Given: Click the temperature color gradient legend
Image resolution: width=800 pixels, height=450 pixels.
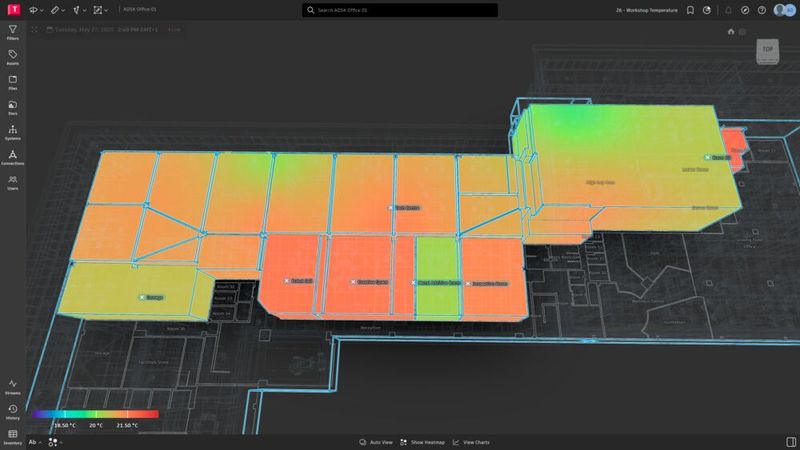Looking at the screenshot, I should point(96,414).
